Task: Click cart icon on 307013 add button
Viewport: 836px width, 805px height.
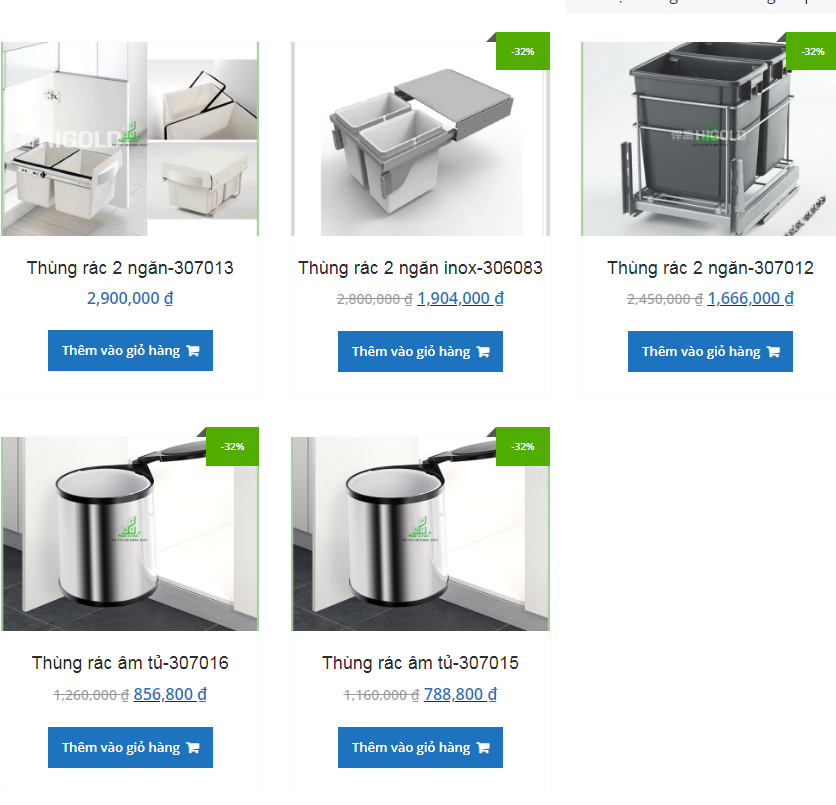Action: tap(193, 351)
